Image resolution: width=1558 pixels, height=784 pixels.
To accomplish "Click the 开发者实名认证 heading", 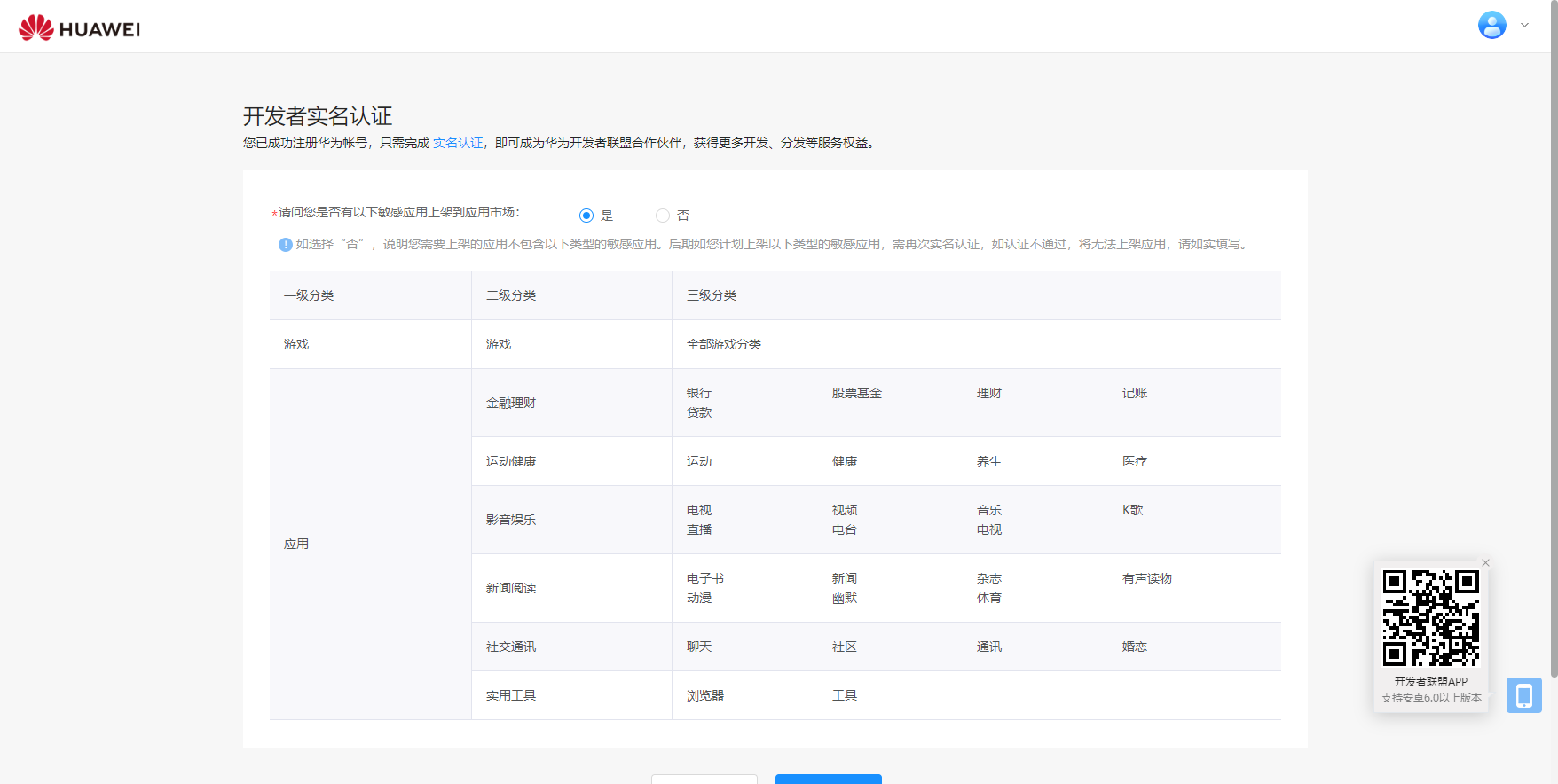I will click(x=318, y=116).
